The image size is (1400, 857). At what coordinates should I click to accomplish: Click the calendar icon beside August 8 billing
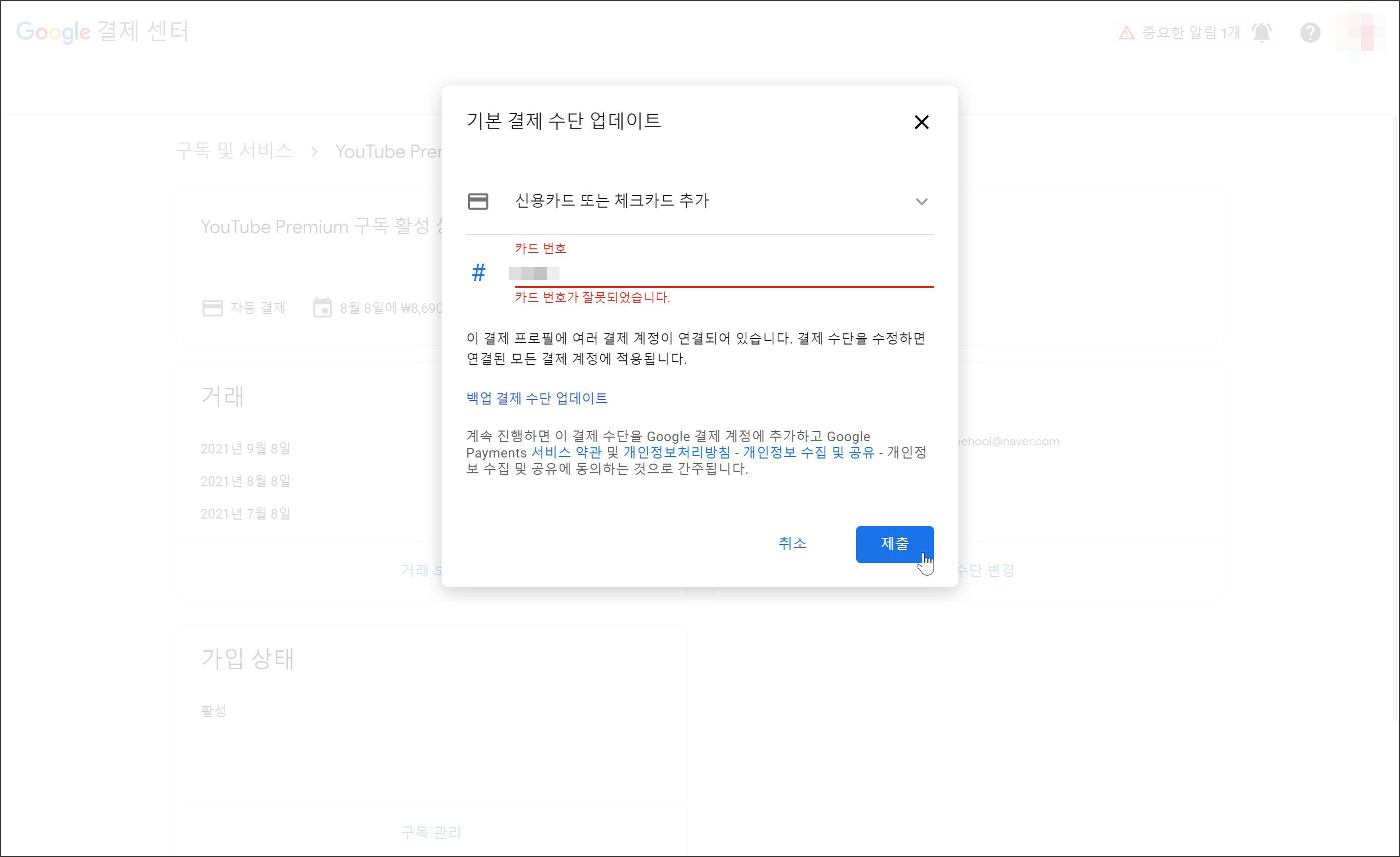coord(322,308)
